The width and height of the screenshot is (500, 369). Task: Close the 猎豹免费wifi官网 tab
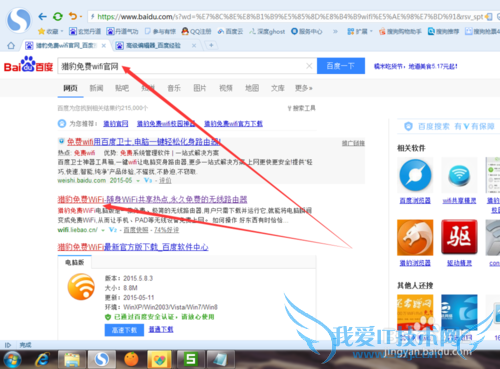(104, 45)
